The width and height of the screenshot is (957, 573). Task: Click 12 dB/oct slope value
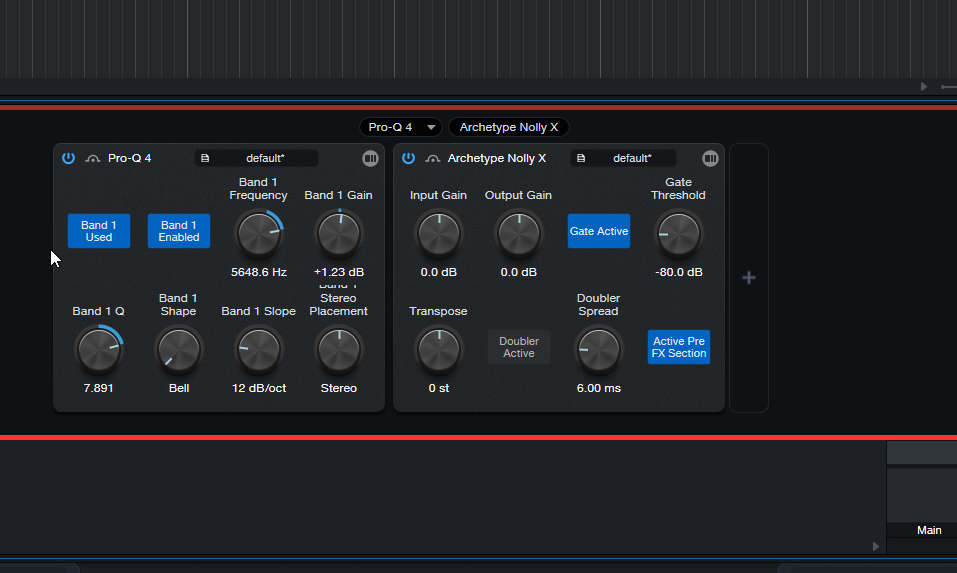coord(259,388)
